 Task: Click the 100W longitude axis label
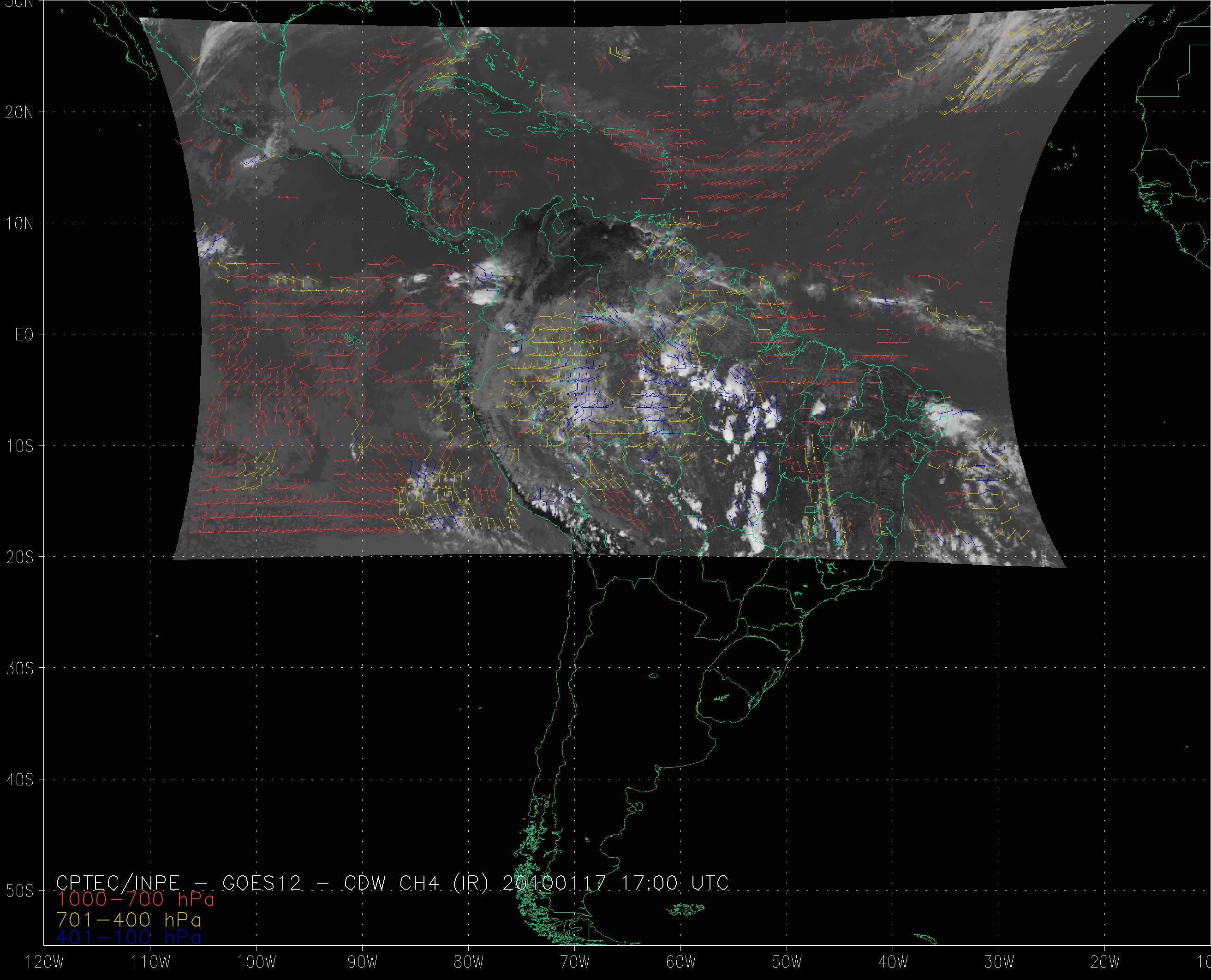point(257,962)
